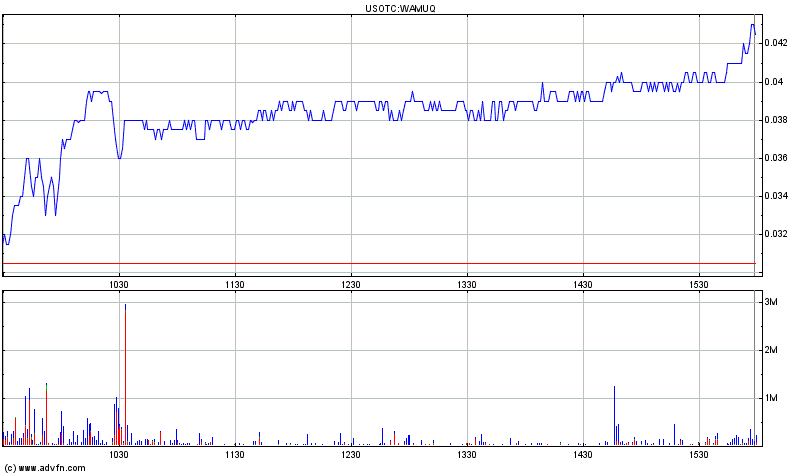Screen dimensions: 800x475
Task: Click the 2M volume axis label
Action: pos(771,350)
